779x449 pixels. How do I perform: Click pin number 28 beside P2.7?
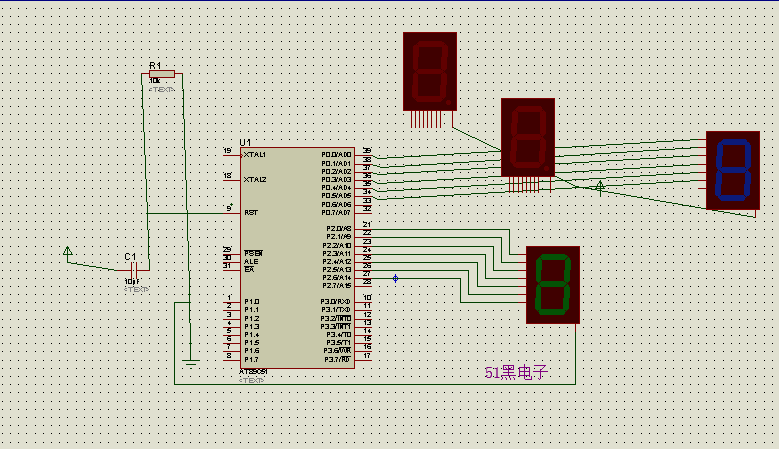coord(367,282)
